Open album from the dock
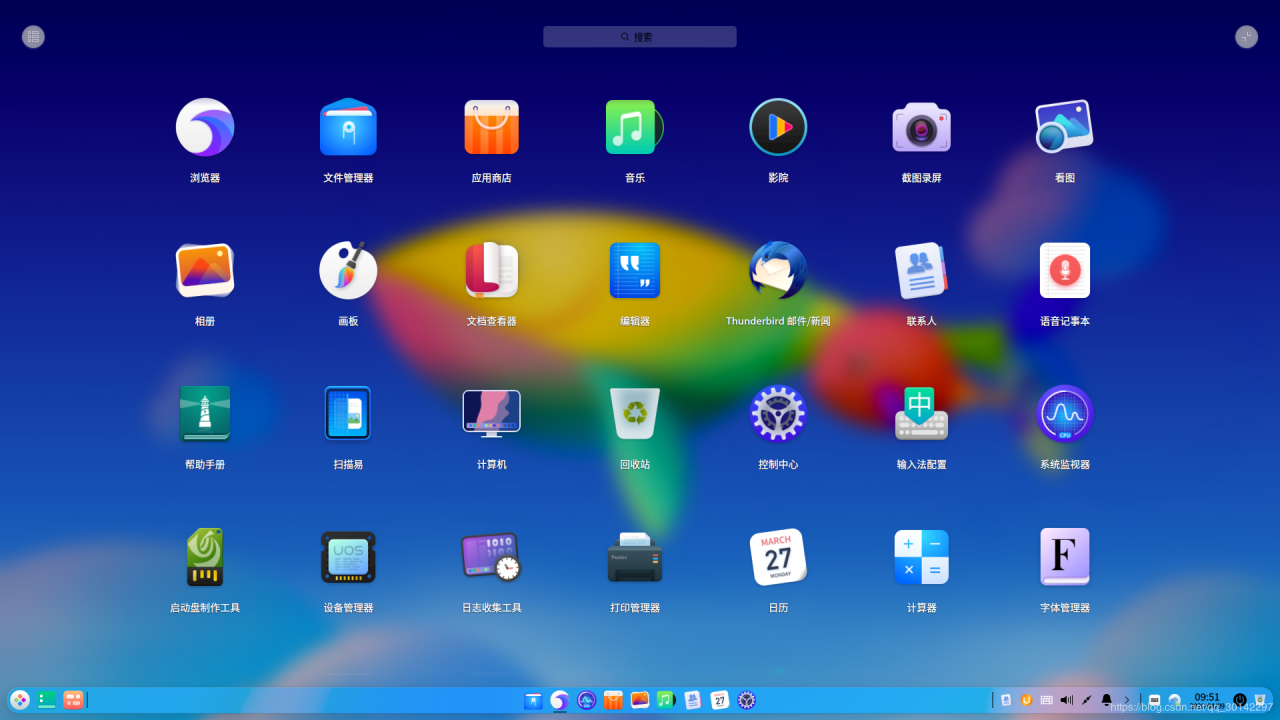The height and width of the screenshot is (720, 1280). (640, 700)
